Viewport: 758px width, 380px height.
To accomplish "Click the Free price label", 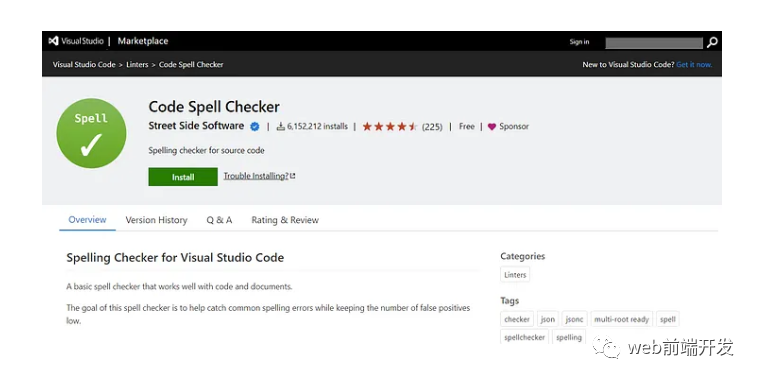I will point(466,126).
